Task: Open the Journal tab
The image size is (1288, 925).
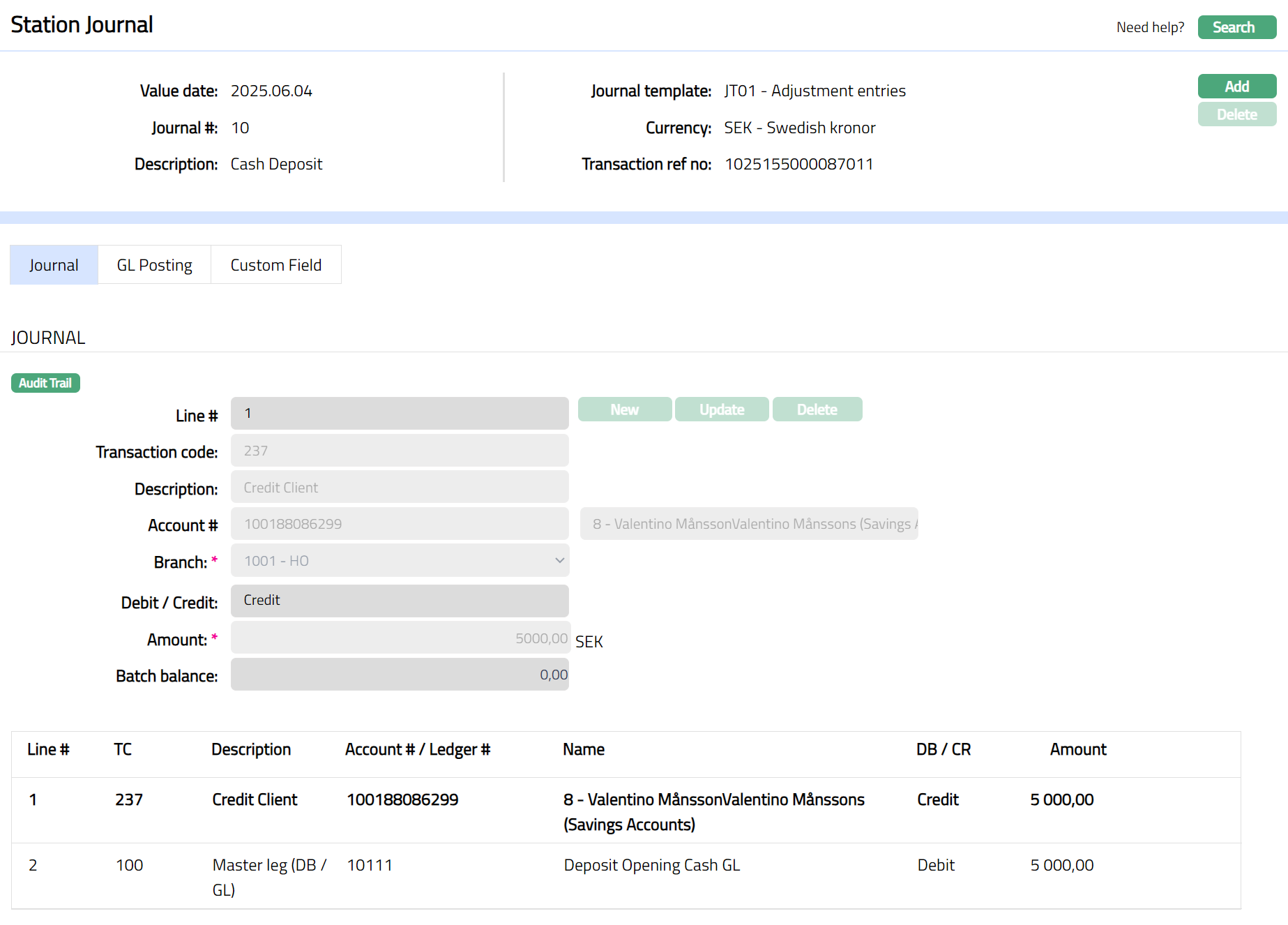Action: pyautogui.click(x=54, y=265)
